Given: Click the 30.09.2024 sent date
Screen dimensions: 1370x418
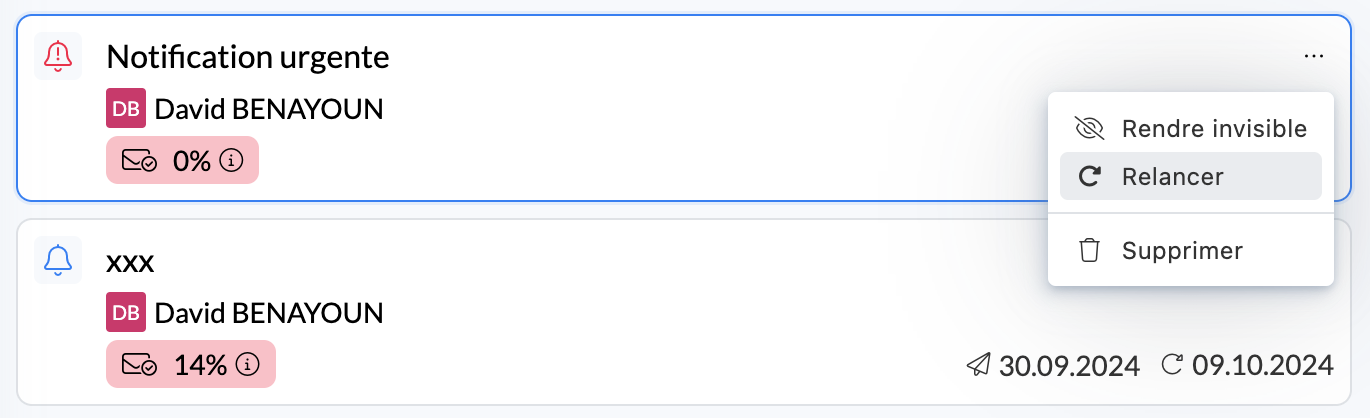Looking at the screenshot, I should 1068,365.
